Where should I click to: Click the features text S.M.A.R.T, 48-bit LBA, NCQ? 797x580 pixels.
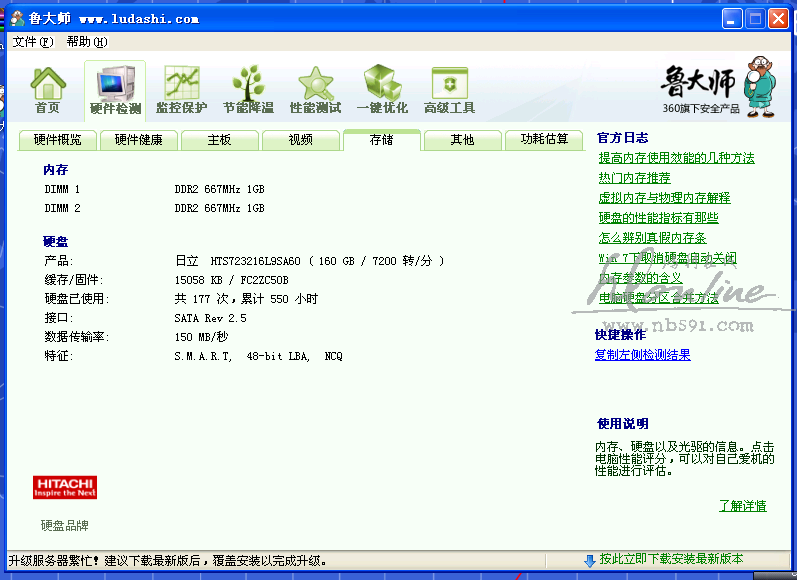click(258, 356)
